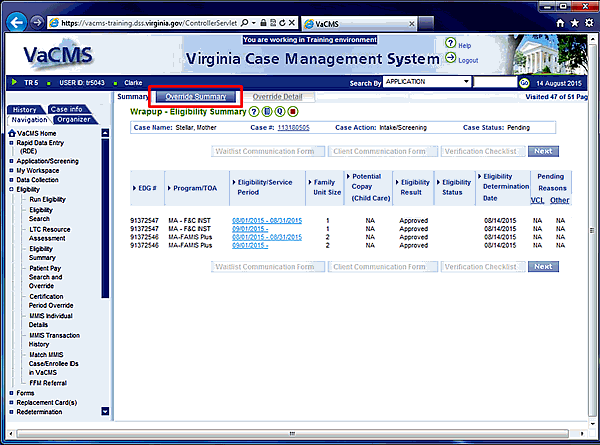Open the Search By APPLICATION dropdown

pyautogui.click(x=465, y=81)
